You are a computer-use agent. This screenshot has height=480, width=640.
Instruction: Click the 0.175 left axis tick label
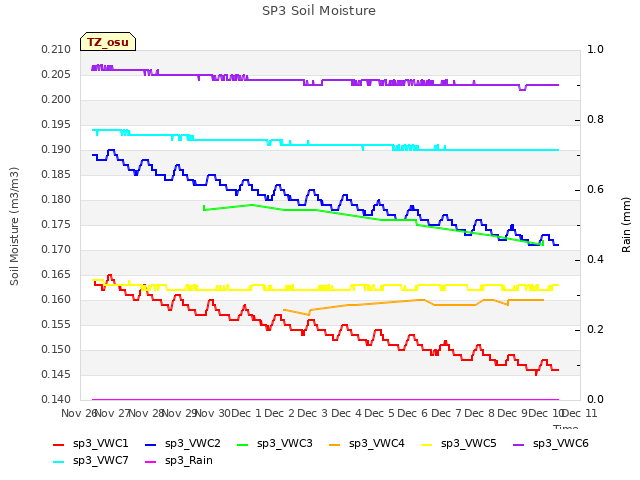(56, 225)
